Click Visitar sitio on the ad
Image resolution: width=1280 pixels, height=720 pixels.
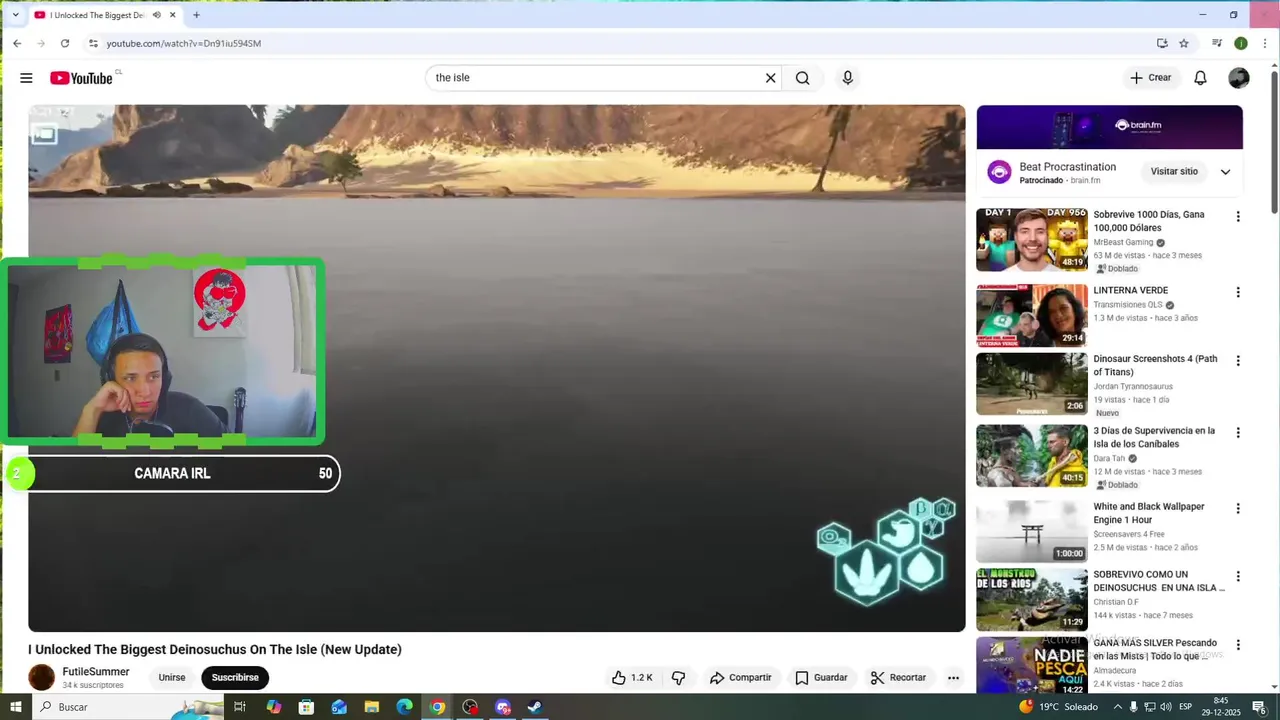[x=1174, y=172]
